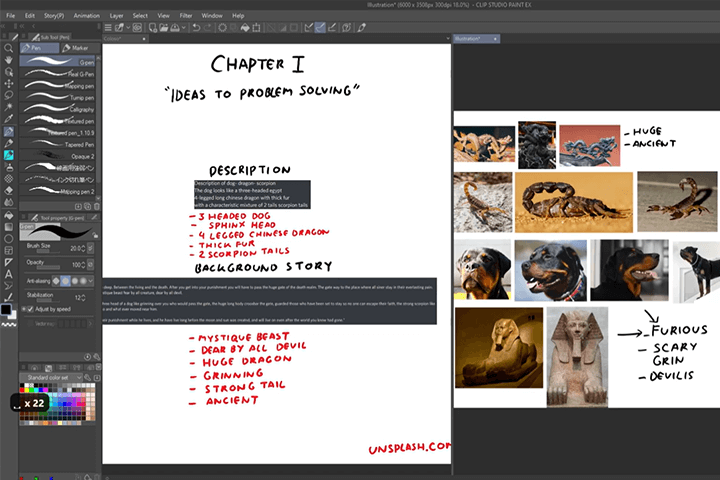Select the Figure ellipse tool
720x480 pixels.
point(8,239)
